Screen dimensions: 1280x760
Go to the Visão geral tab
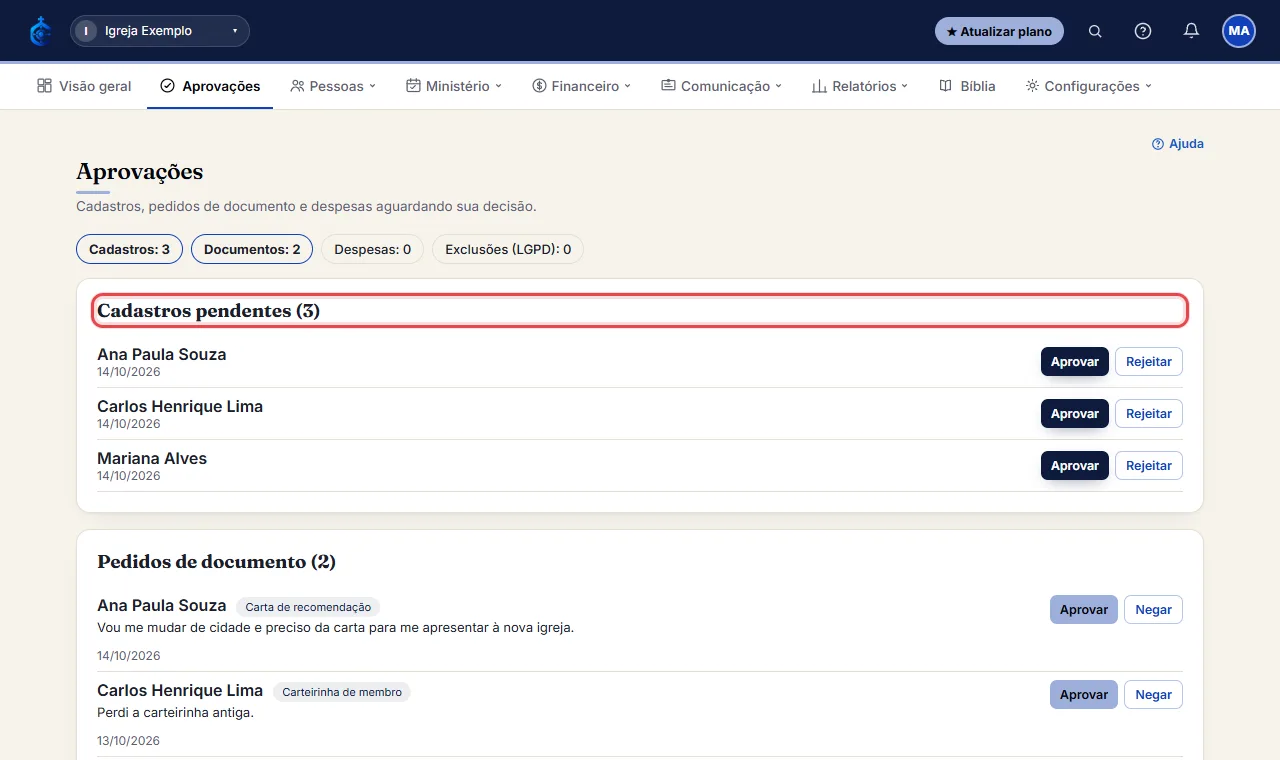click(x=84, y=86)
